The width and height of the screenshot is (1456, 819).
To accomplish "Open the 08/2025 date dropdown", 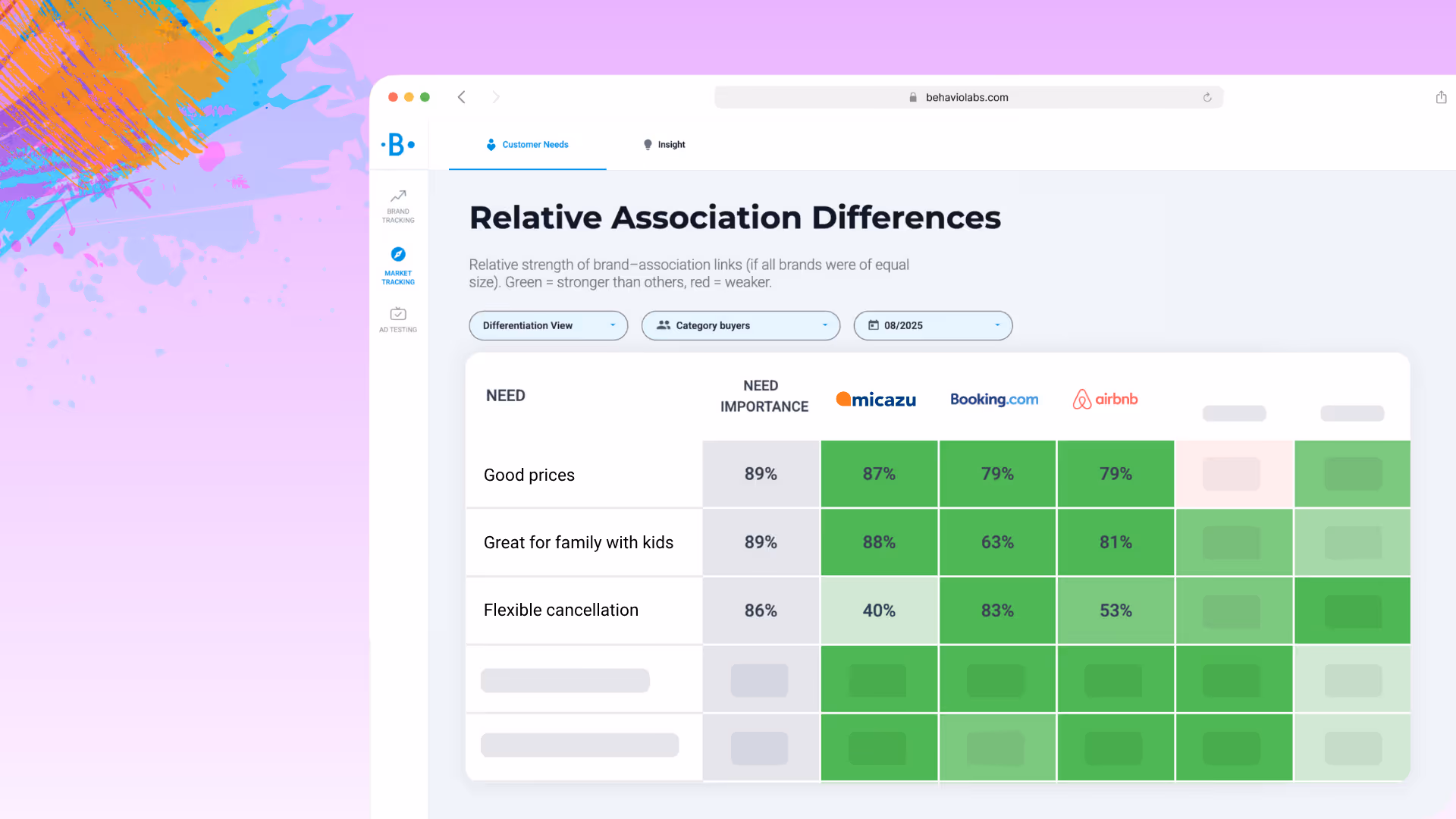I will tap(932, 325).
